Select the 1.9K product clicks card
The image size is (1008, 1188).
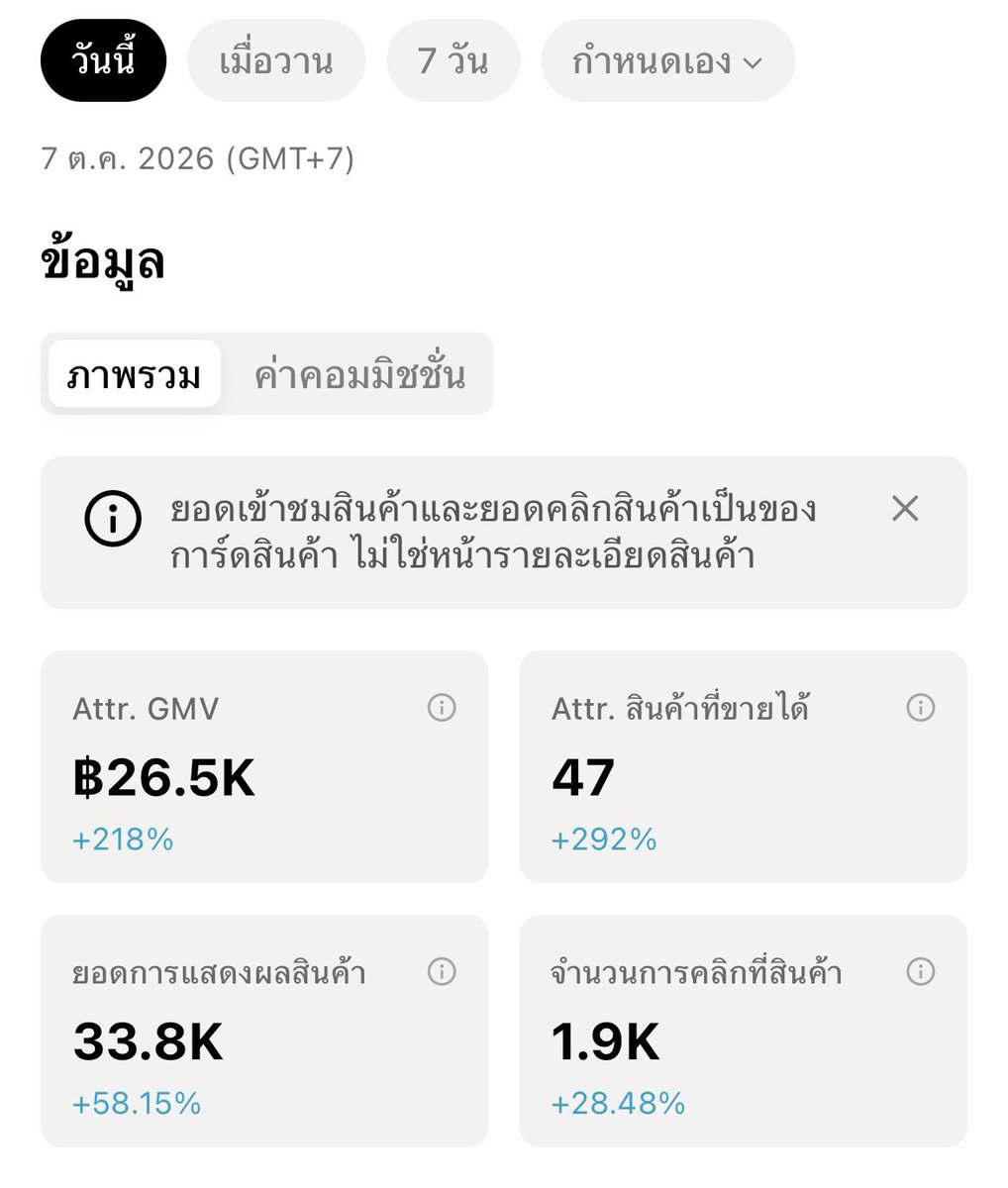pos(743,1031)
